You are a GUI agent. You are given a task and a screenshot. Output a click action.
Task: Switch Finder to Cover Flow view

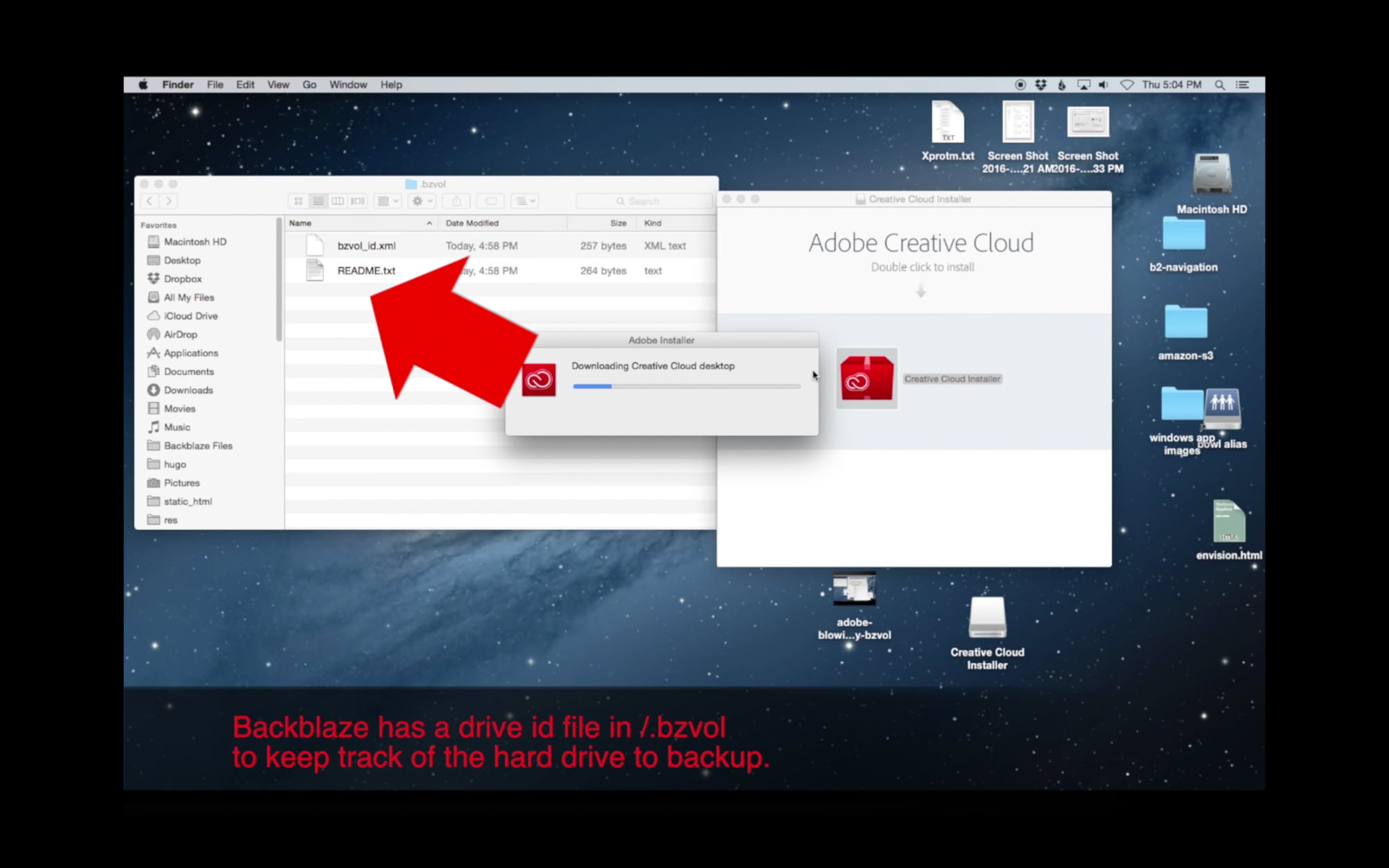358,201
